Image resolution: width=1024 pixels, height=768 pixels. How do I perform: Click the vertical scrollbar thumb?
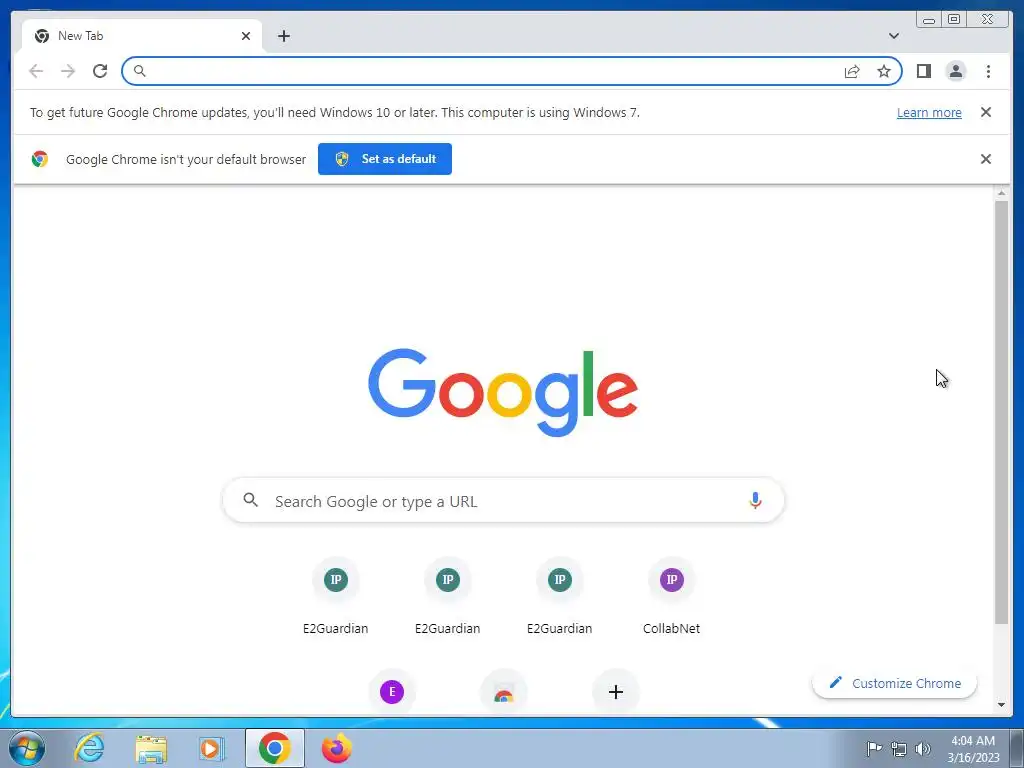(x=1001, y=413)
